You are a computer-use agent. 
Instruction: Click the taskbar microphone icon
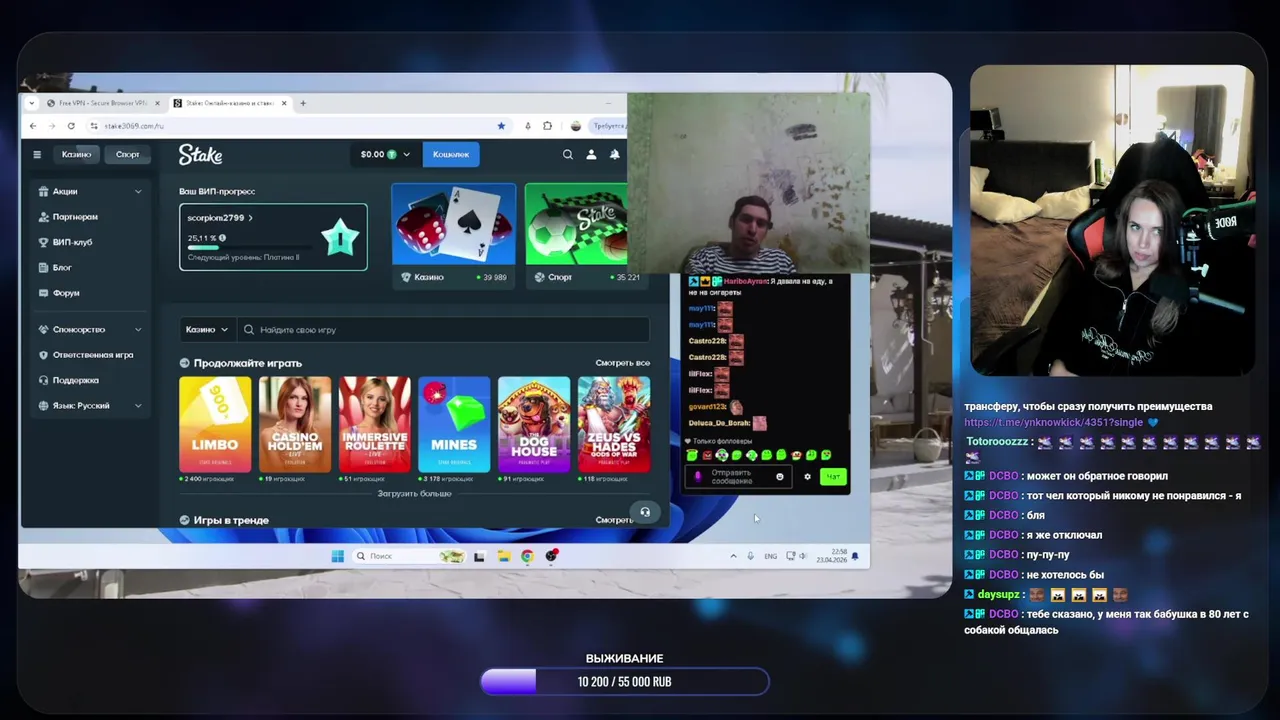(750, 556)
